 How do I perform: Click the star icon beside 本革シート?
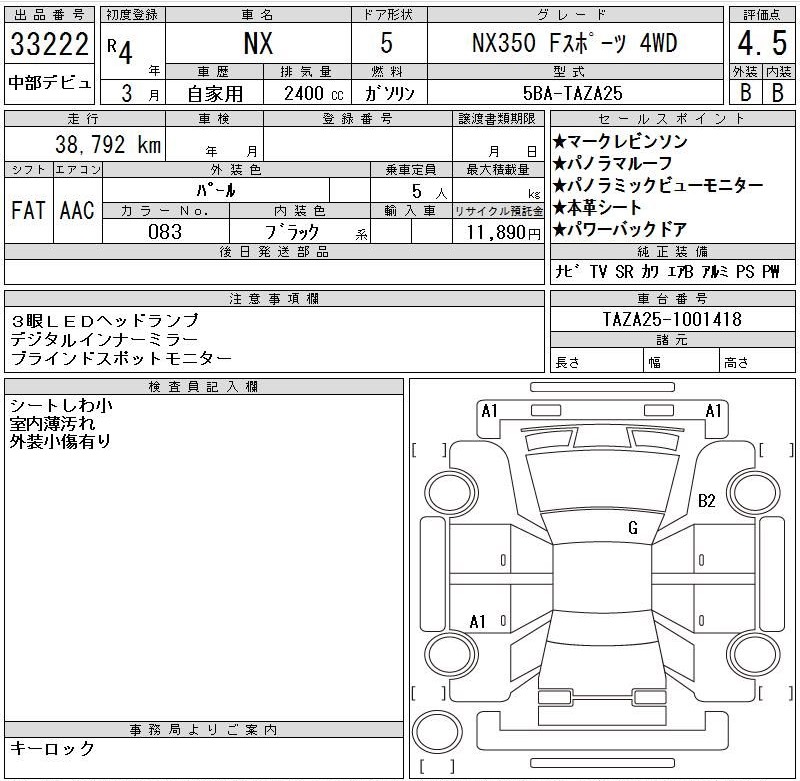point(560,209)
